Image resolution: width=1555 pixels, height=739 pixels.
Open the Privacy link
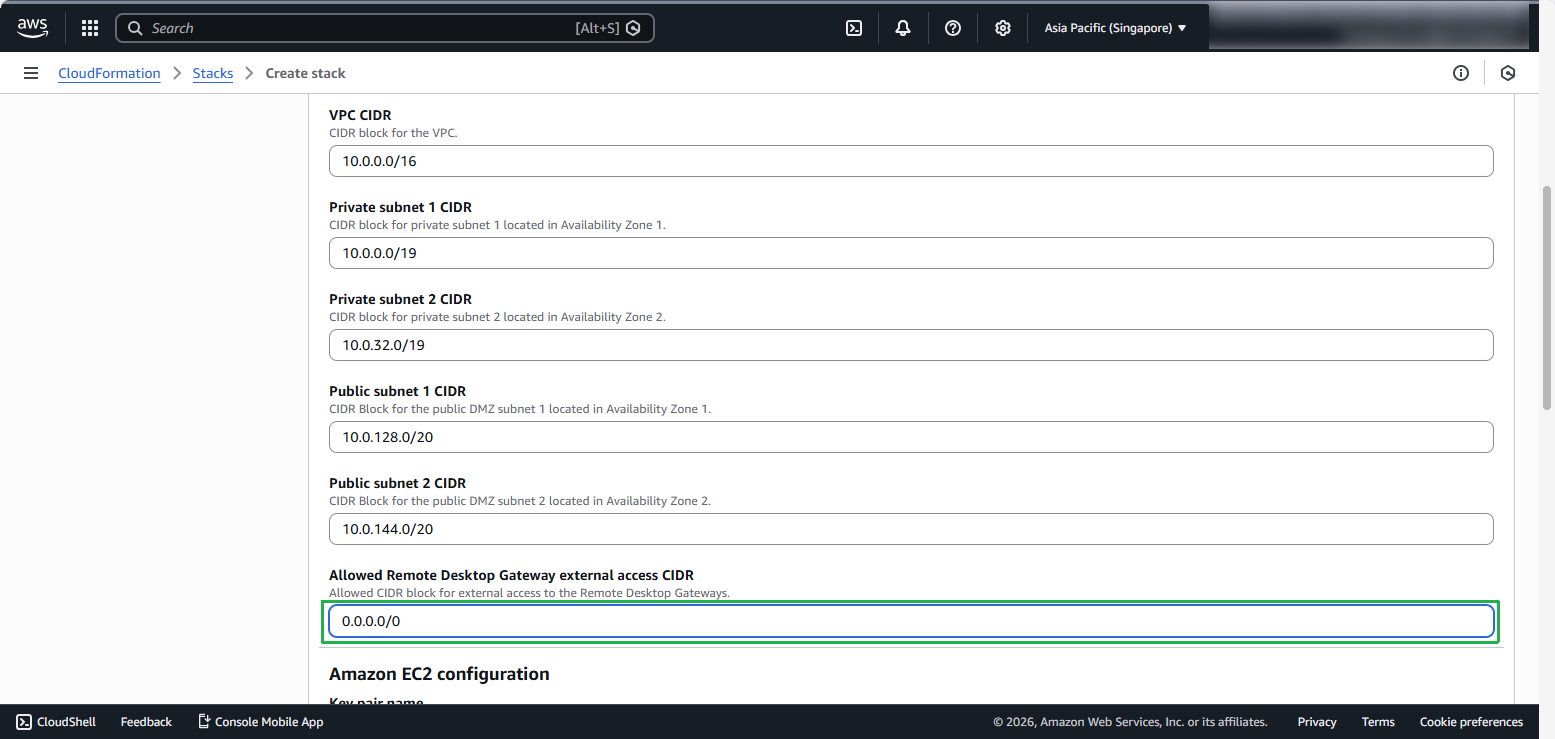click(x=1316, y=721)
